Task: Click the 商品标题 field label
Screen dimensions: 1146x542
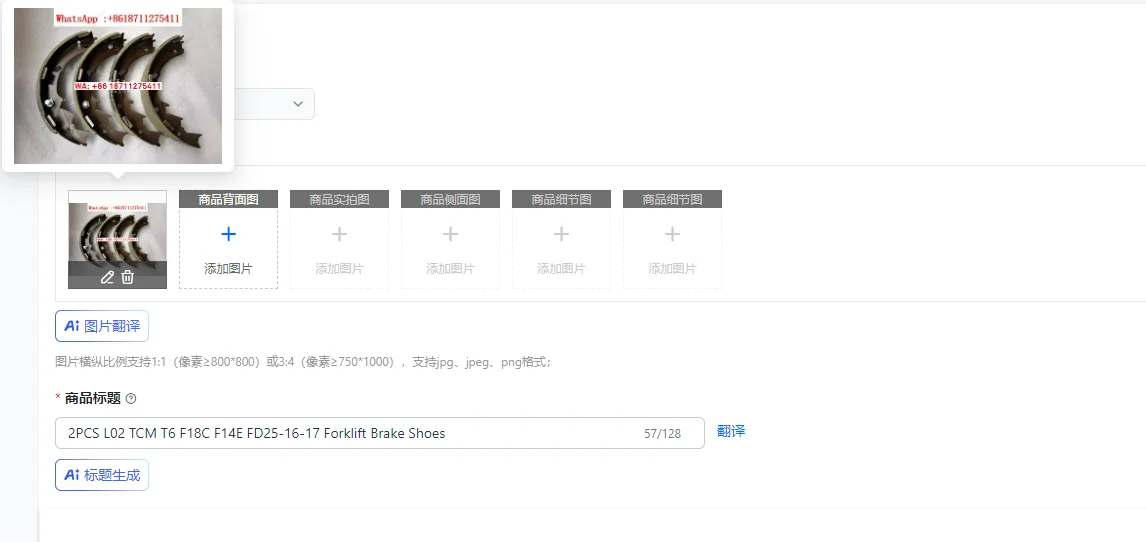Action: point(92,398)
